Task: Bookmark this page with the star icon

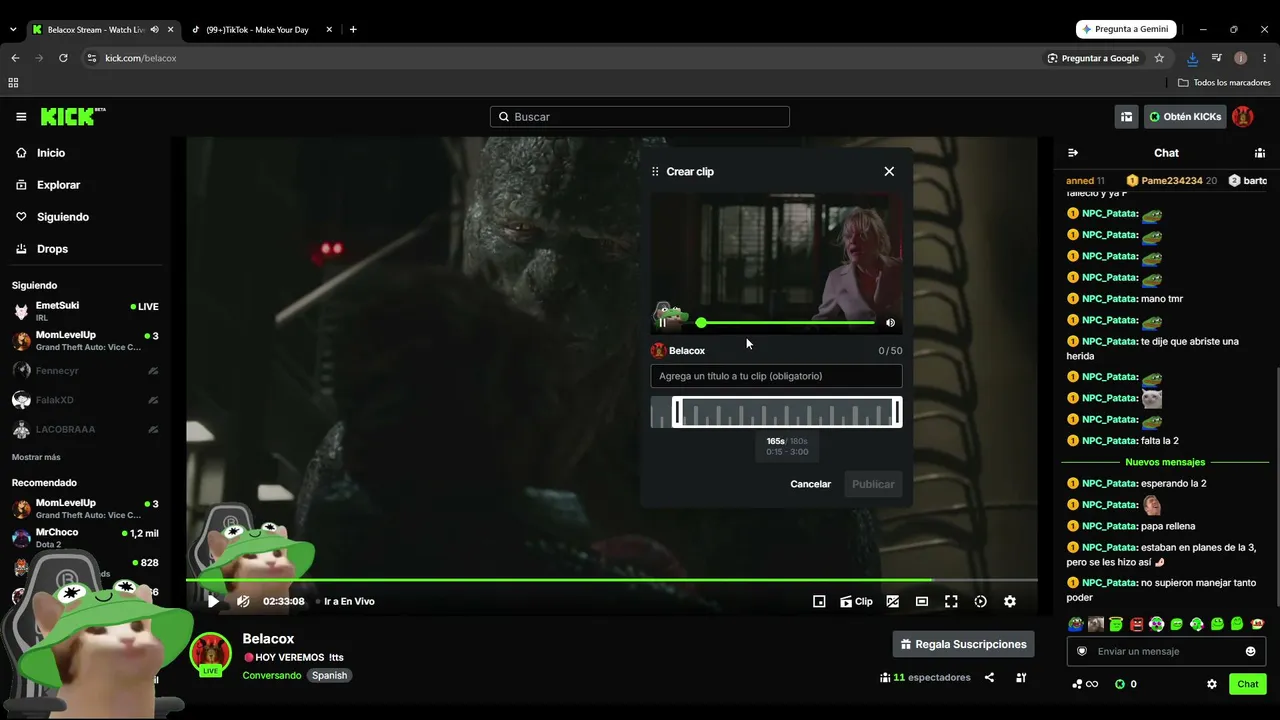Action: (x=1159, y=58)
